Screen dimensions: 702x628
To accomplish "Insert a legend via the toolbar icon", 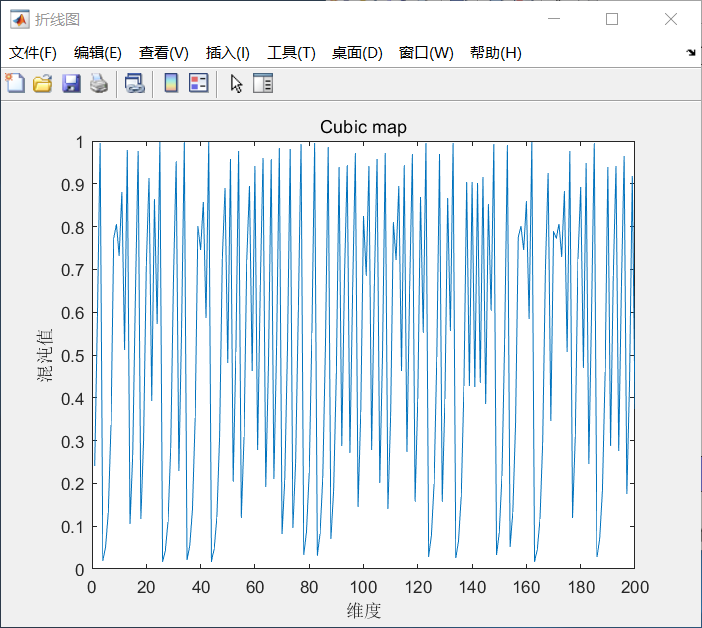I will click(x=199, y=83).
